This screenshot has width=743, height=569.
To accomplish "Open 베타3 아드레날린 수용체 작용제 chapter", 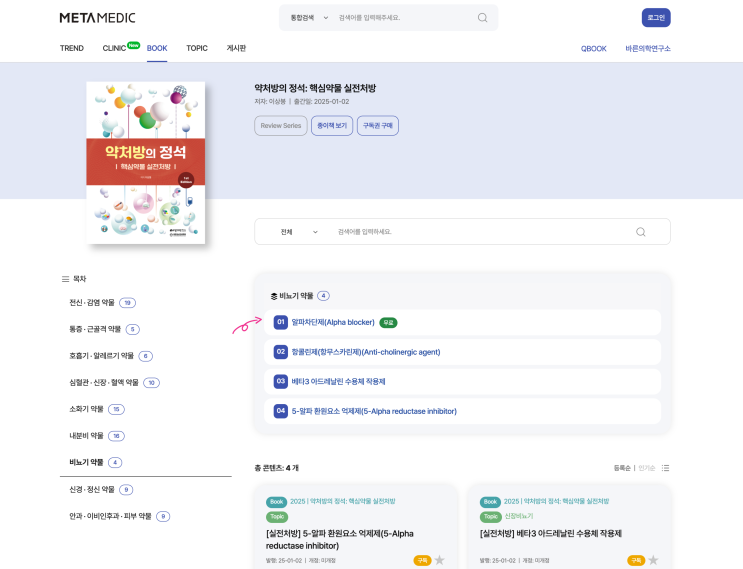I will [338, 381].
